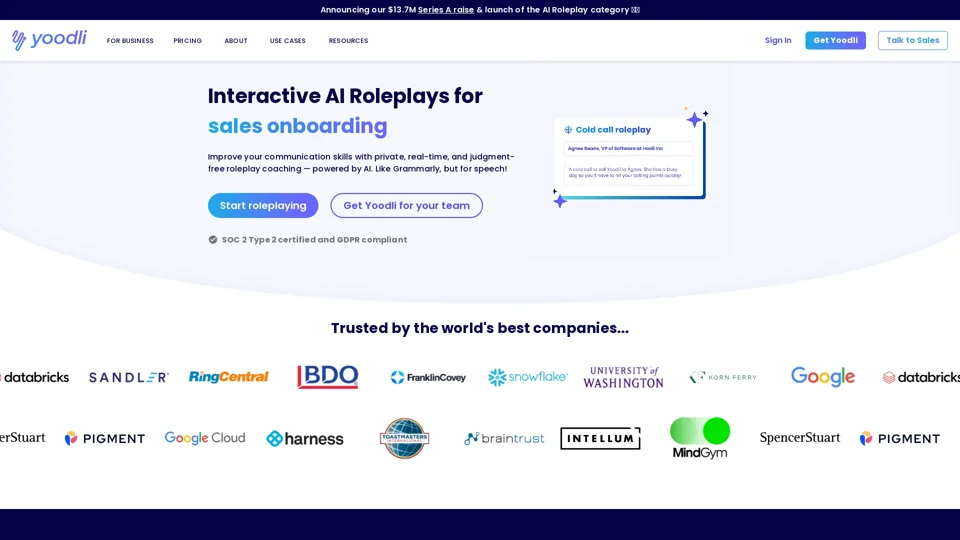Click the snowflake icon beside Cold call roleplay
This screenshot has width=960, height=540.
tap(568, 130)
